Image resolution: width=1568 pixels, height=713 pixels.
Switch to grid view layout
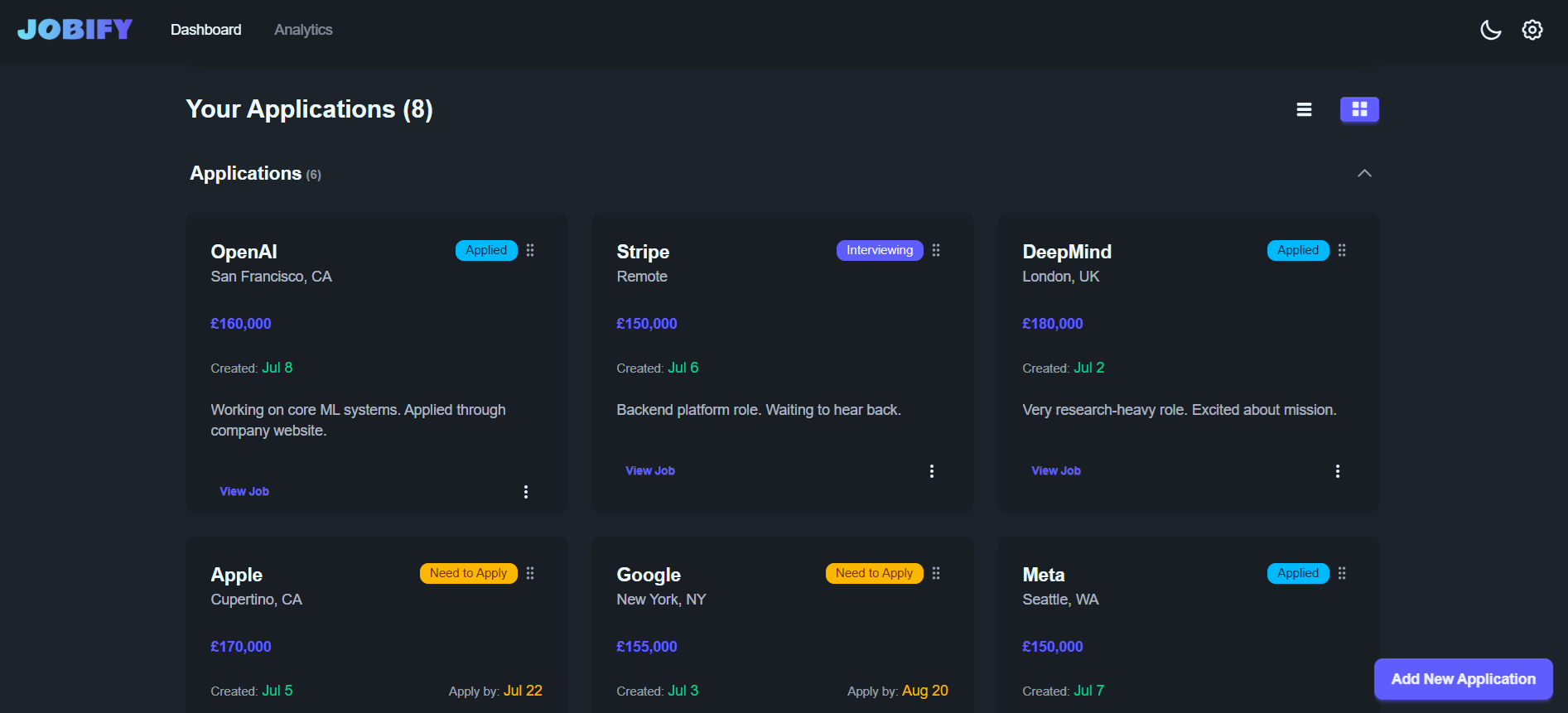[1359, 109]
